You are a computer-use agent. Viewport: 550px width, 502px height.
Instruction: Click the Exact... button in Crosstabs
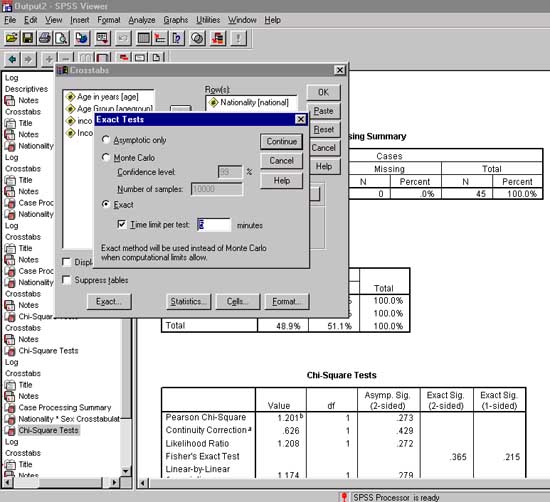pyautogui.click(x=109, y=302)
